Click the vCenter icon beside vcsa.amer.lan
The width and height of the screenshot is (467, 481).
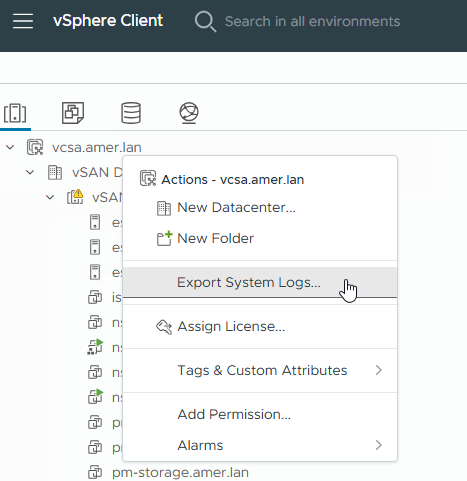coord(35,147)
